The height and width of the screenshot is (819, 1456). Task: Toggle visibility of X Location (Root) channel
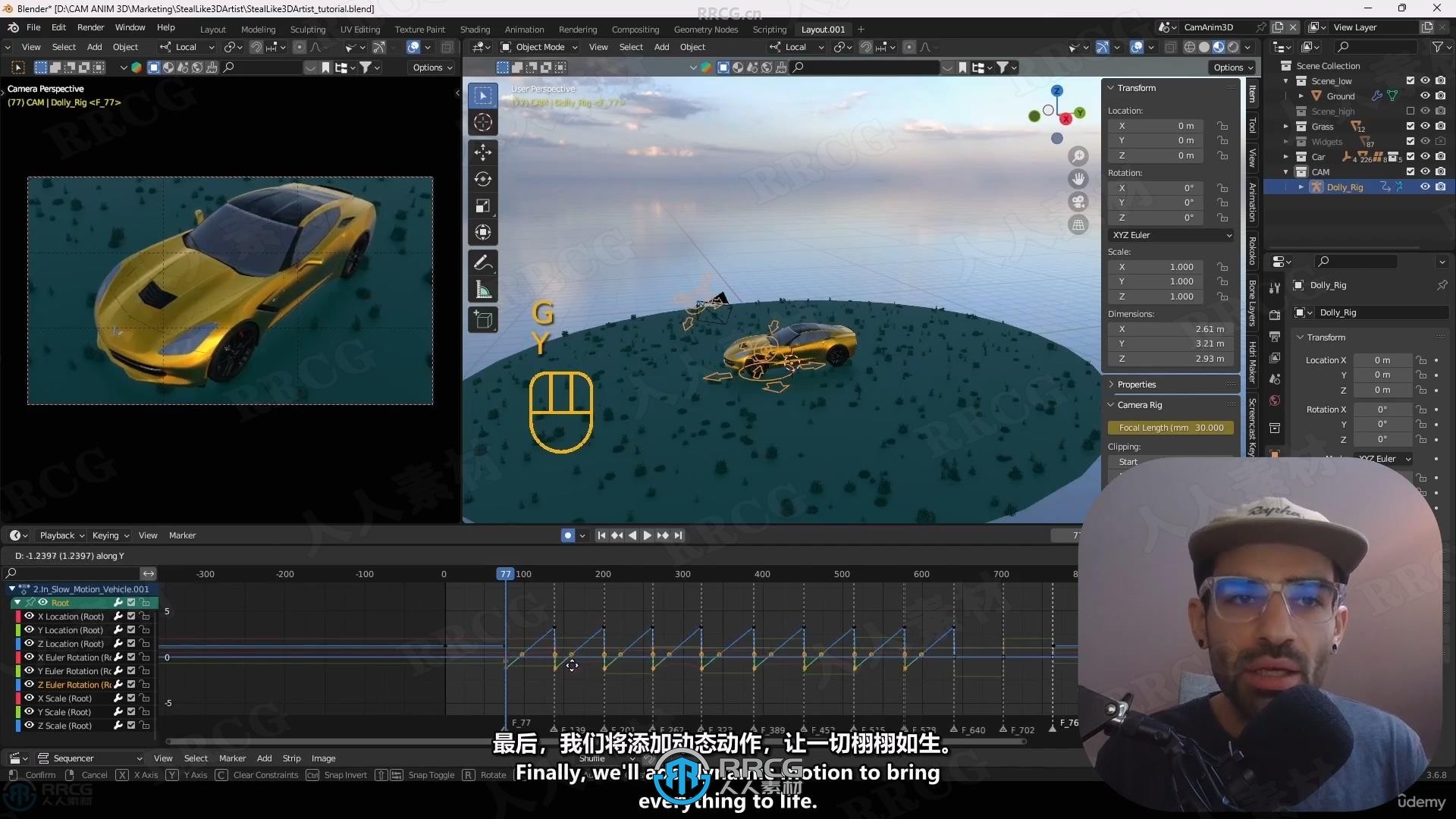tap(29, 616)
